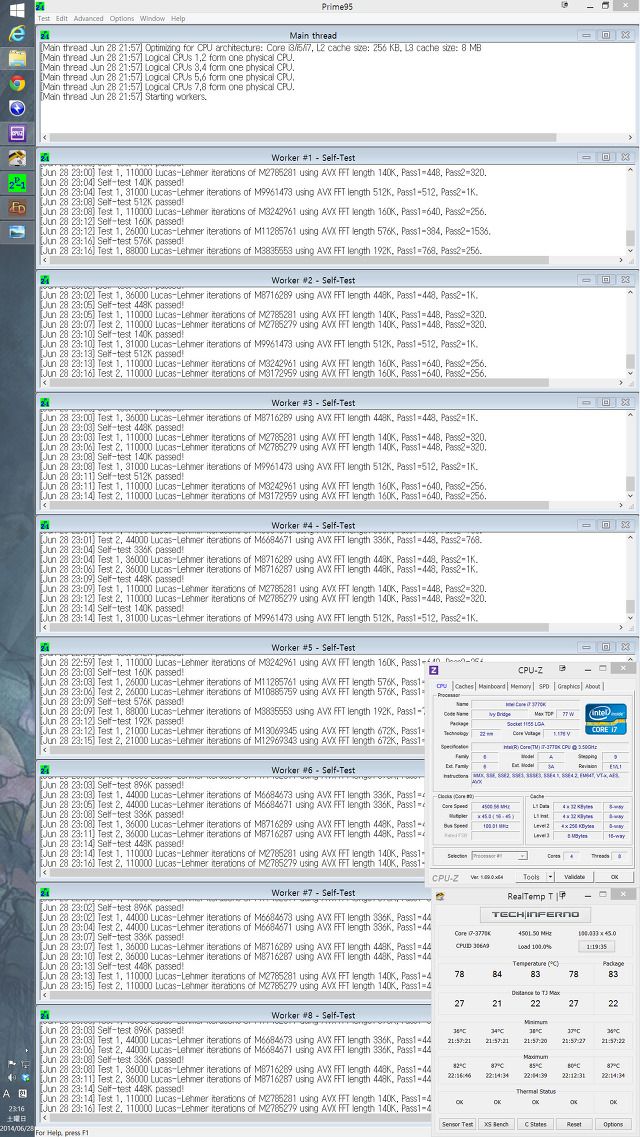
Task: Click the Worker #7 window's system icon
Action: point(45,893)
